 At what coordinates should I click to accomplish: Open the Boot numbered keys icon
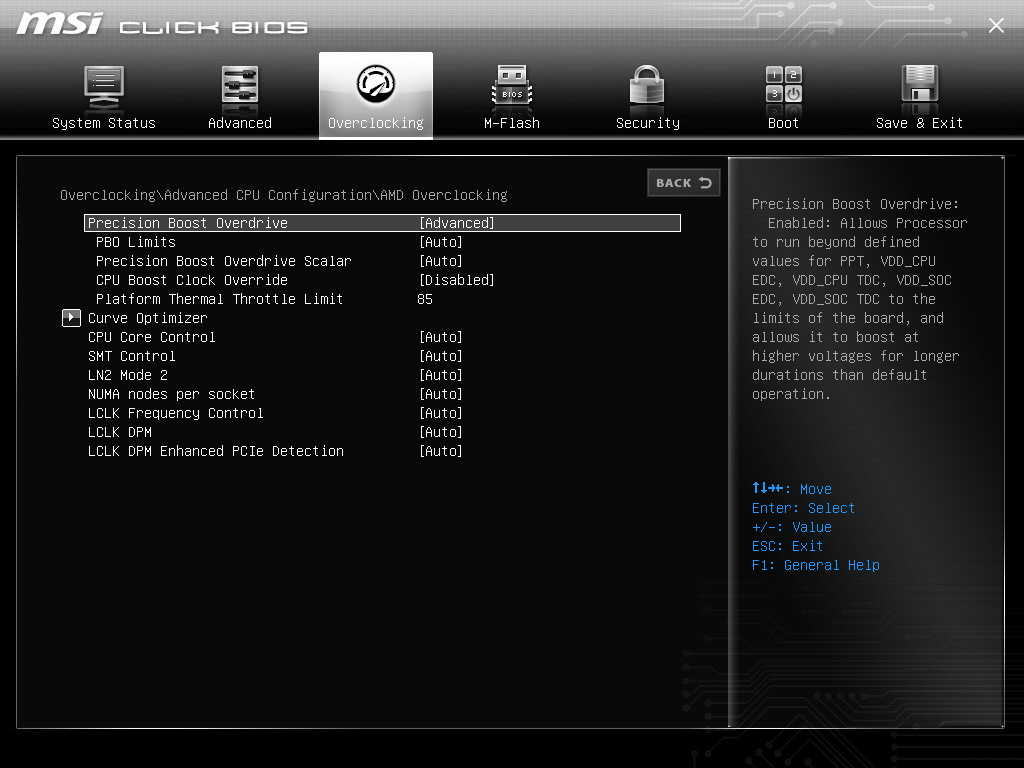[784, 84]
